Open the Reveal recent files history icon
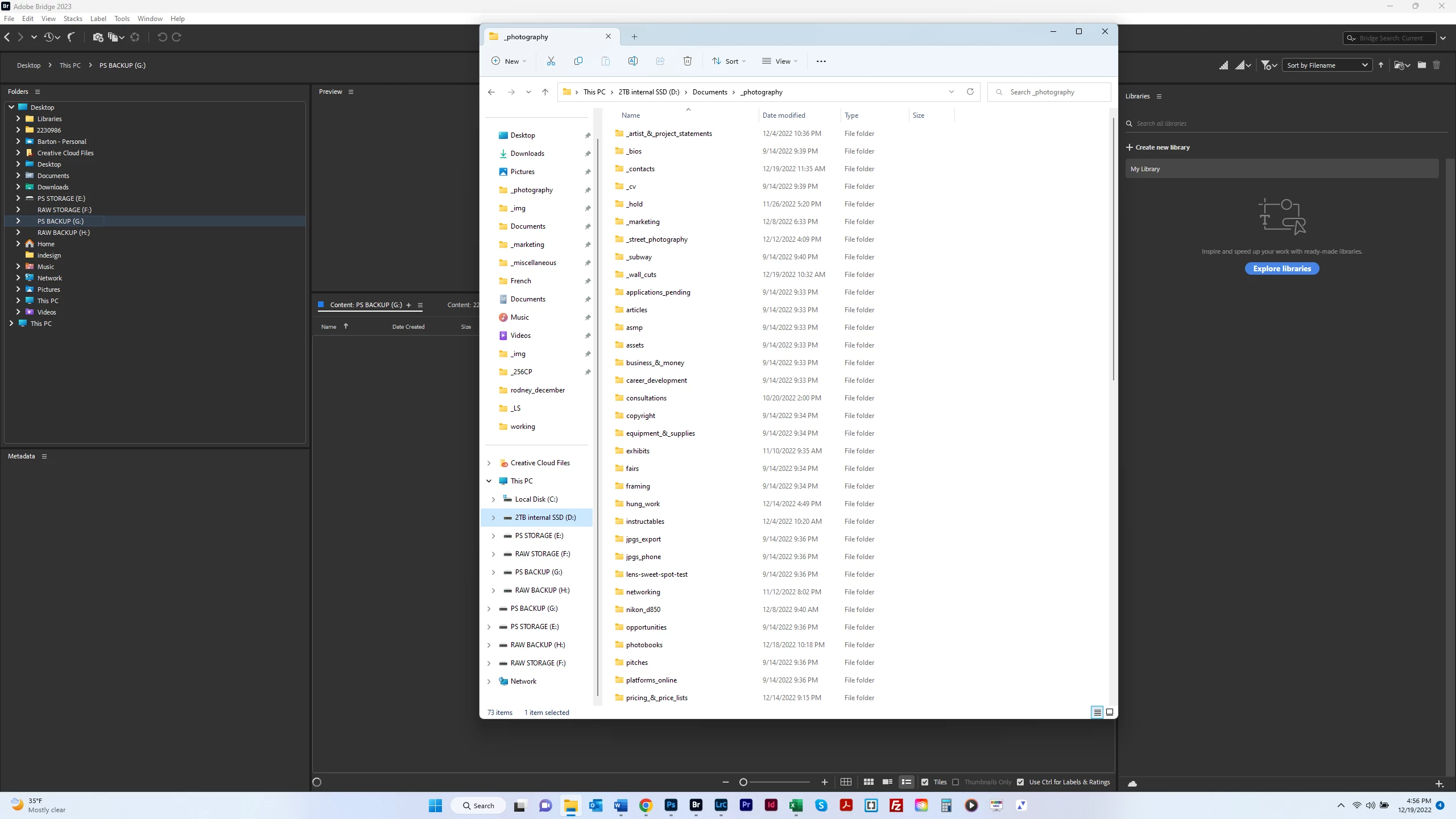 tap(52, 38)
